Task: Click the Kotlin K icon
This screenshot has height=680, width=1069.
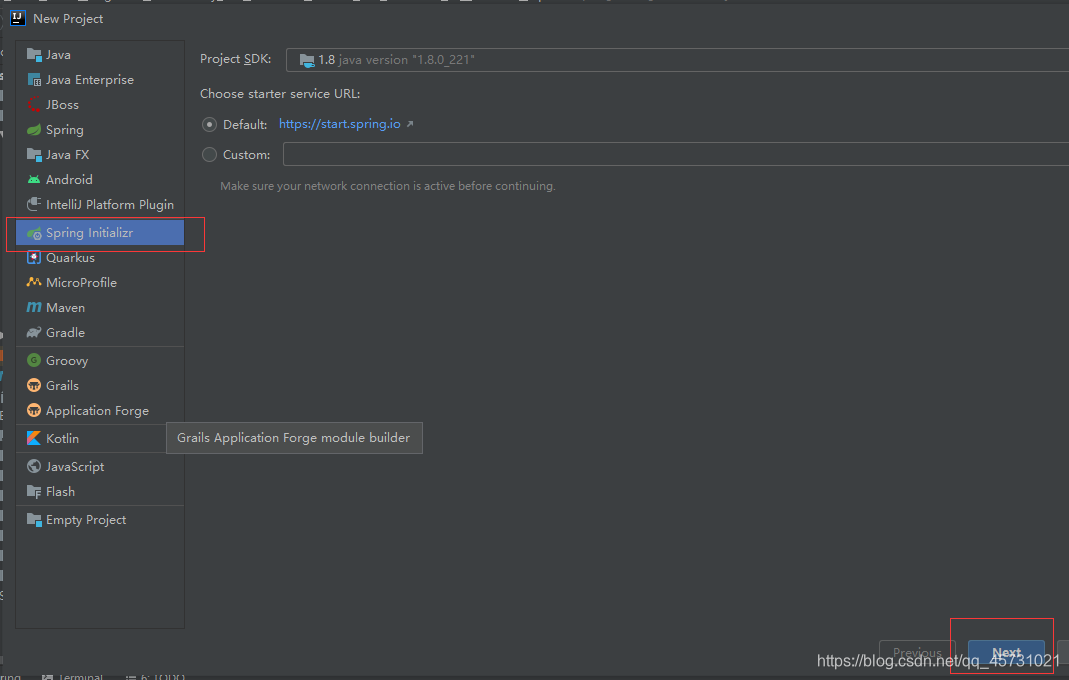Action: (x=34, y=439)
